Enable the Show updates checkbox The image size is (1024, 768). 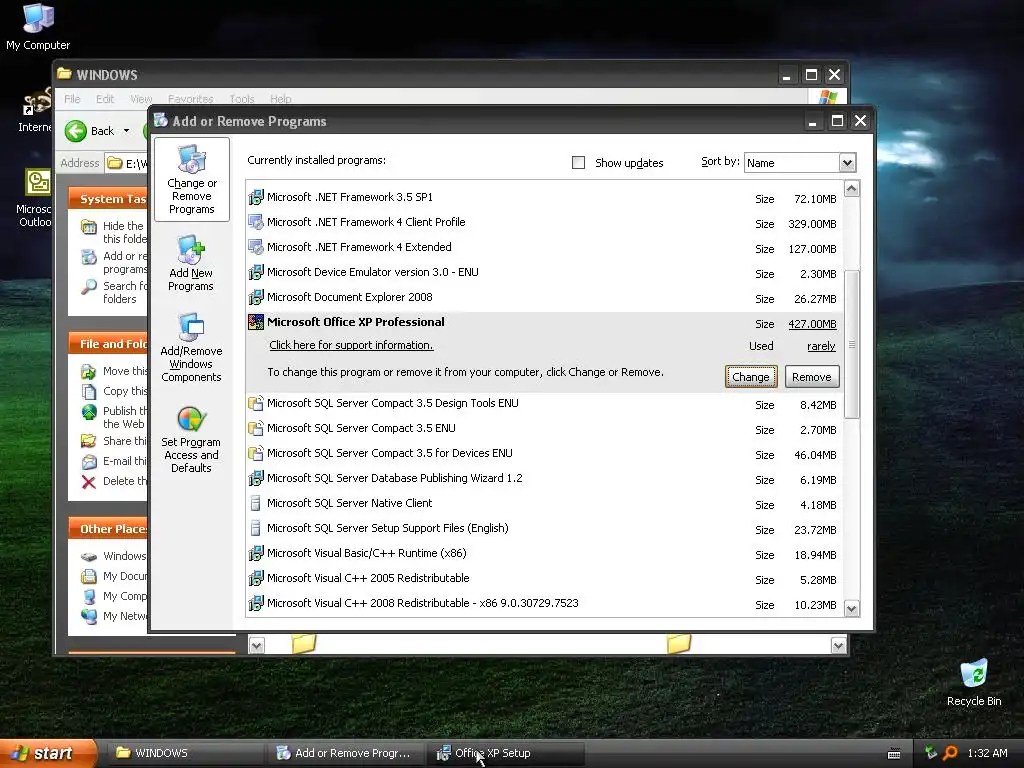point(579,163)
